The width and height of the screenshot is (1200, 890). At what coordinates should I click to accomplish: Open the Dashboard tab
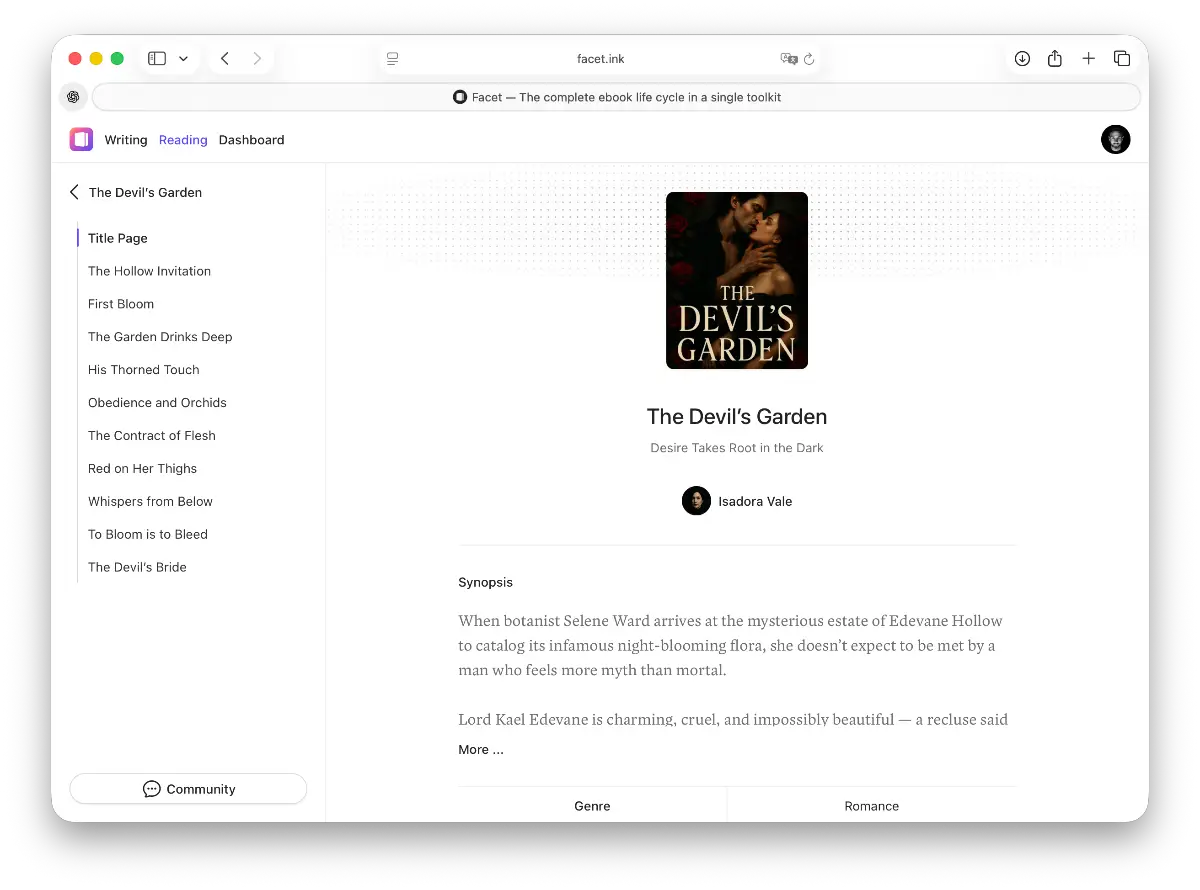point(251,140)
